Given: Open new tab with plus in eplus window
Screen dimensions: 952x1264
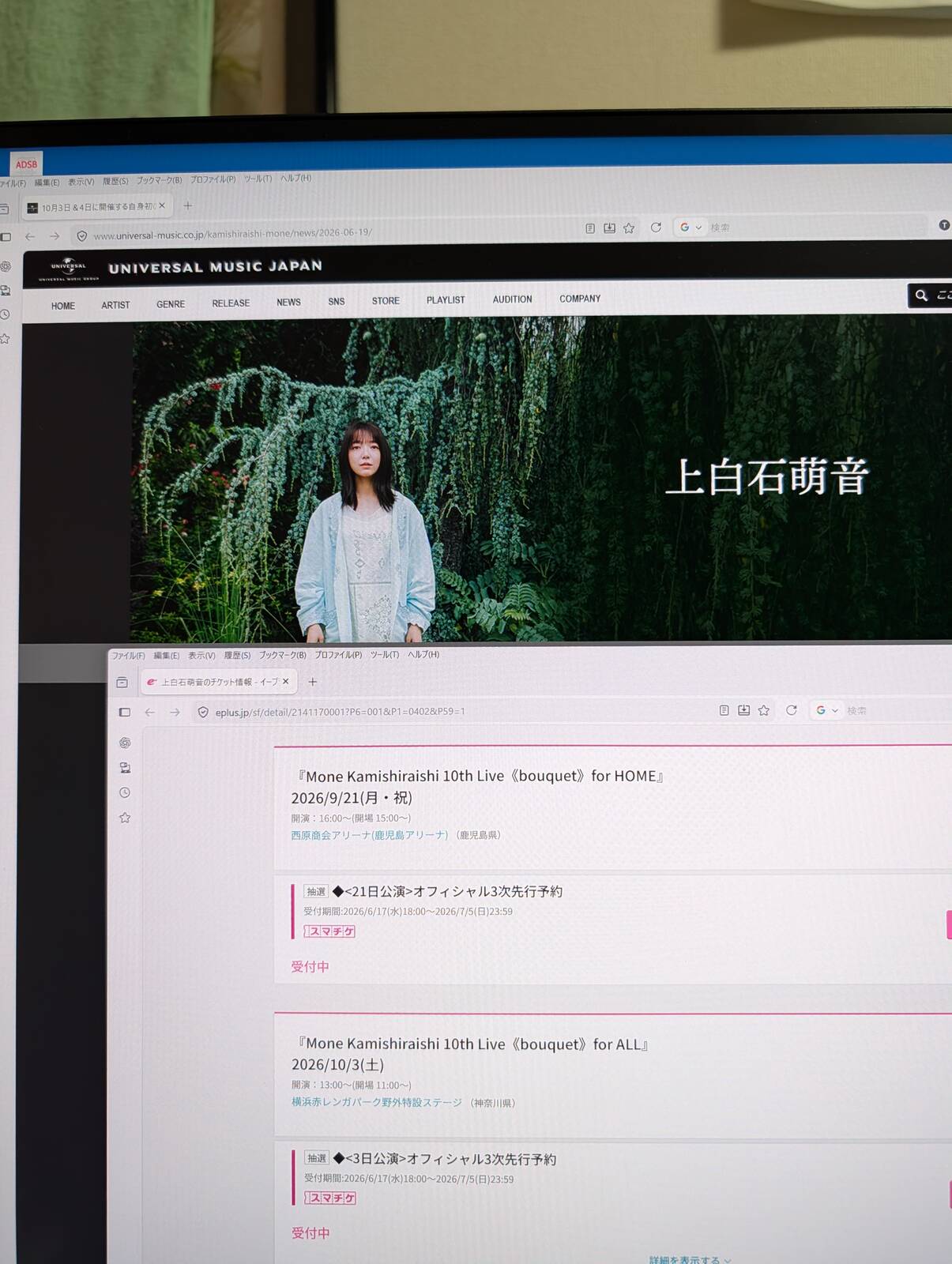Looking at the screenshot, I should coord(312,681).
